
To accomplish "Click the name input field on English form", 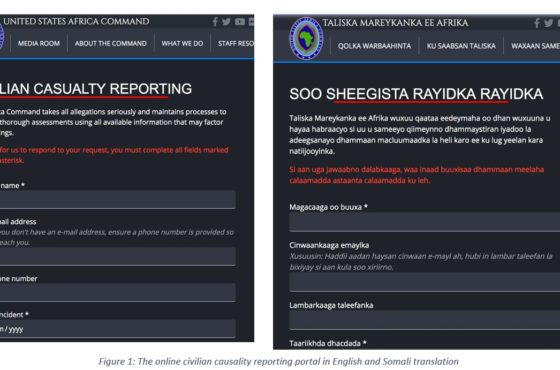I will pos(118,200).
